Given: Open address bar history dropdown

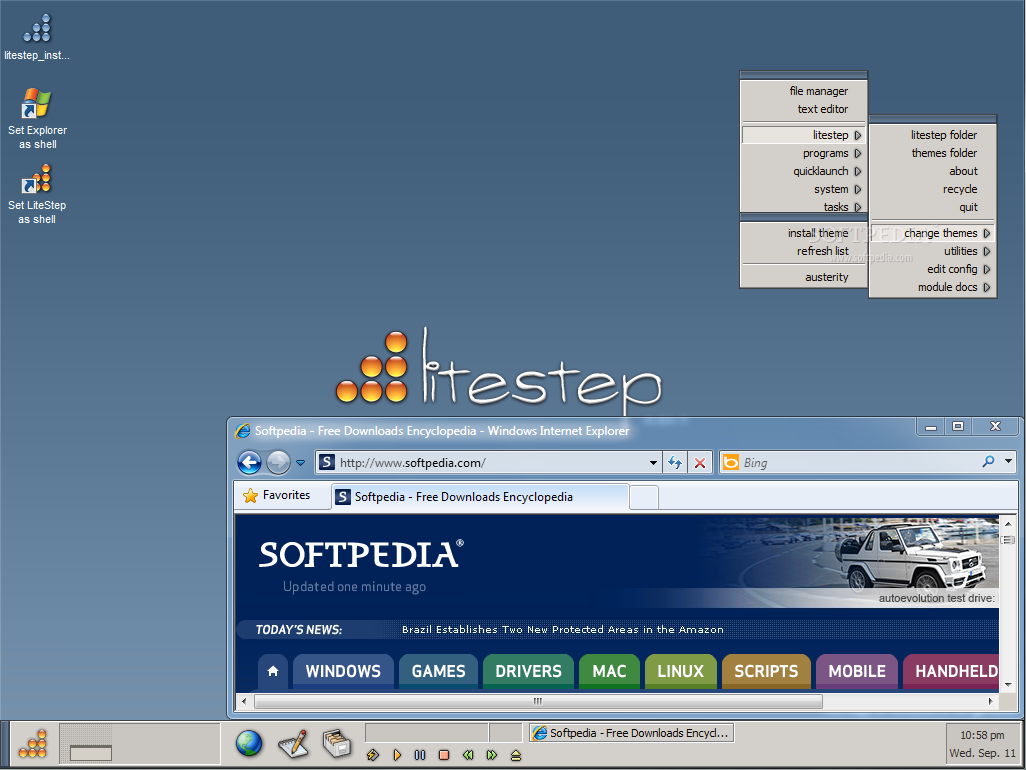Looking at the screenshot, I should click(653, 463).
